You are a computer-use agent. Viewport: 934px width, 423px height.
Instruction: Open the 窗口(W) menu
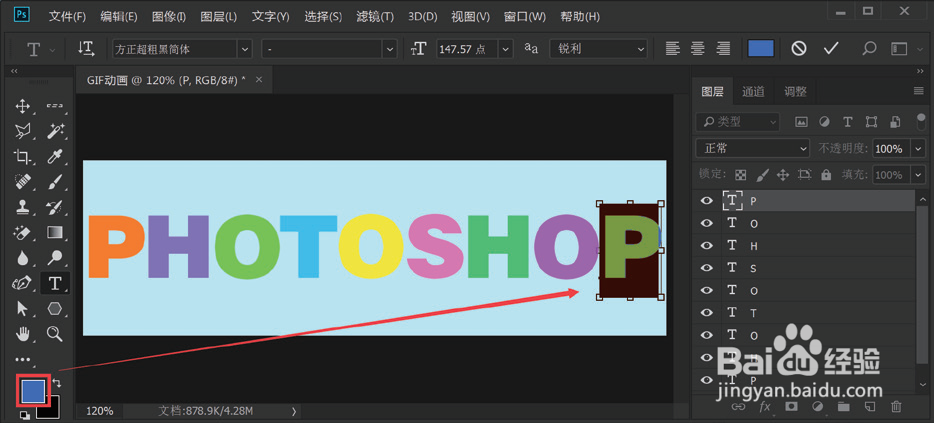point(524,16)
